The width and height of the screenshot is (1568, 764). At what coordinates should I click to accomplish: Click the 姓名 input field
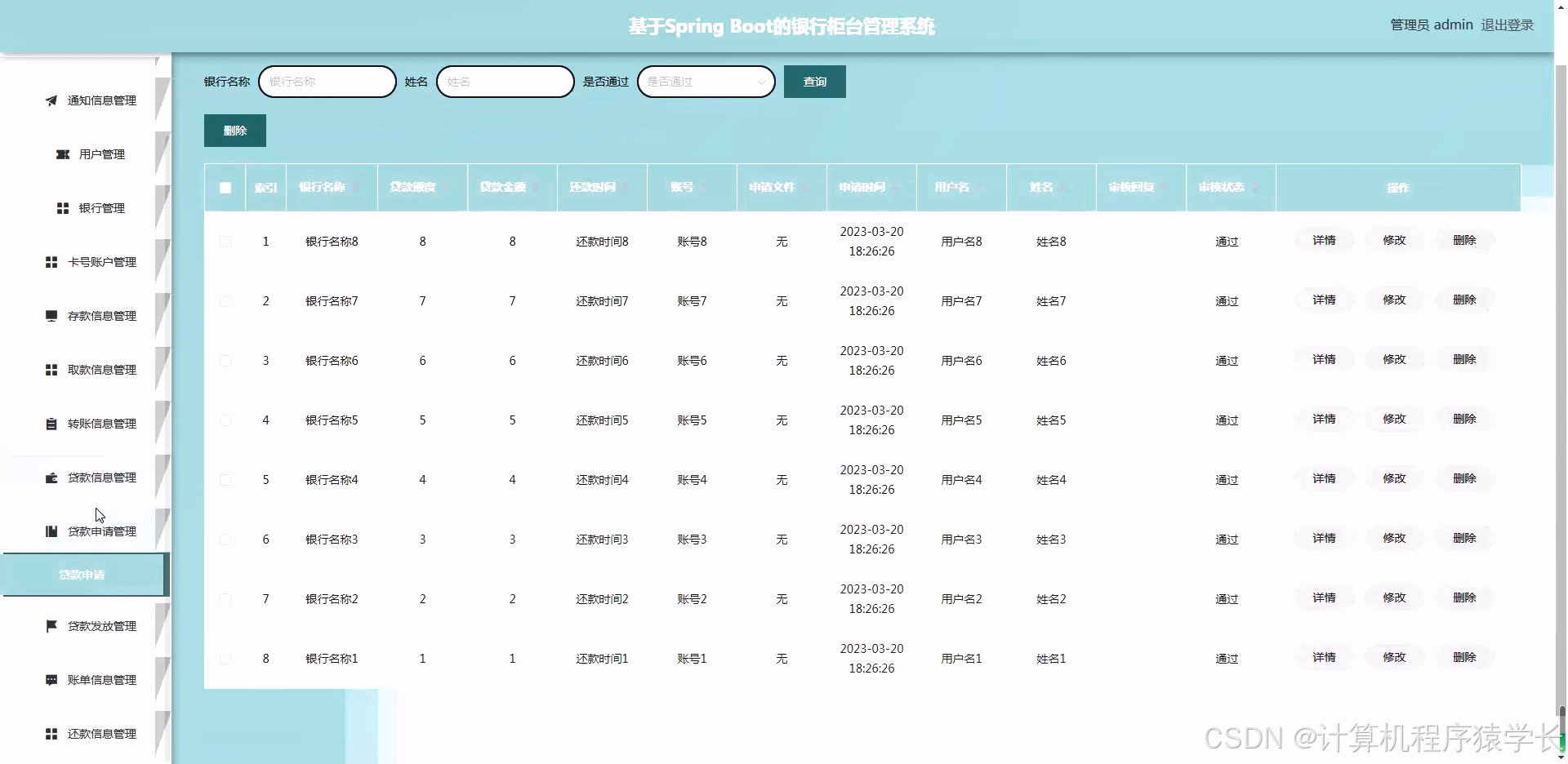click(505, 82)
